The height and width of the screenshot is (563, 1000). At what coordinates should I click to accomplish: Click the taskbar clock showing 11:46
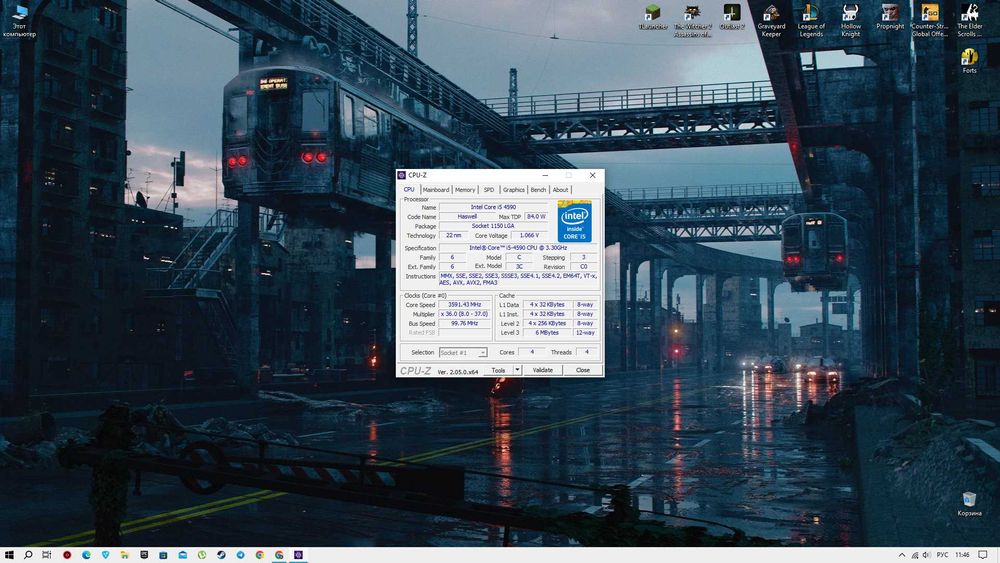tap(963, 555)
